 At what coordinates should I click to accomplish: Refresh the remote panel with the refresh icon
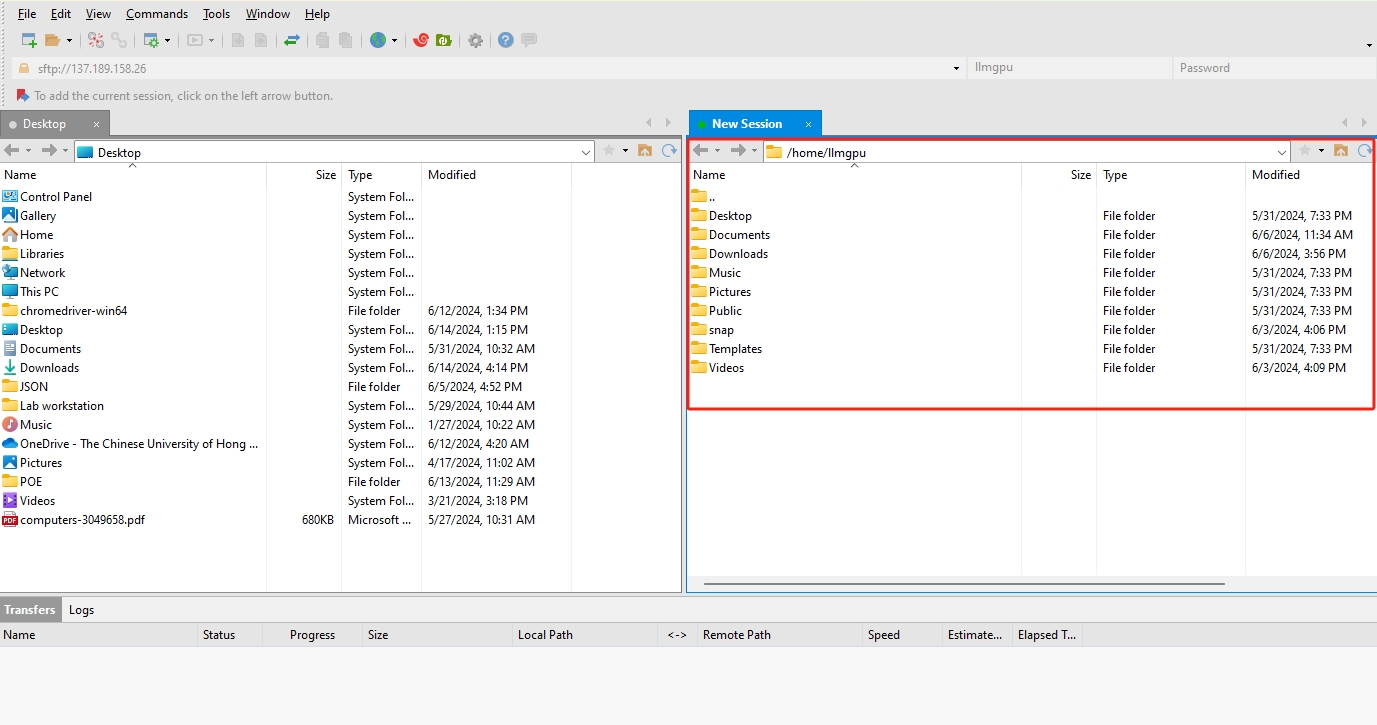(x=1363, y=151)
